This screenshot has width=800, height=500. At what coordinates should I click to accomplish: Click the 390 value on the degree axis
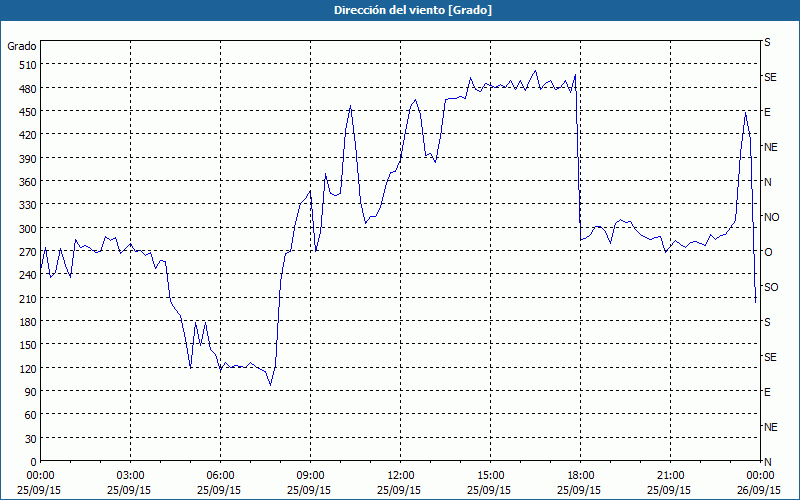28,158
